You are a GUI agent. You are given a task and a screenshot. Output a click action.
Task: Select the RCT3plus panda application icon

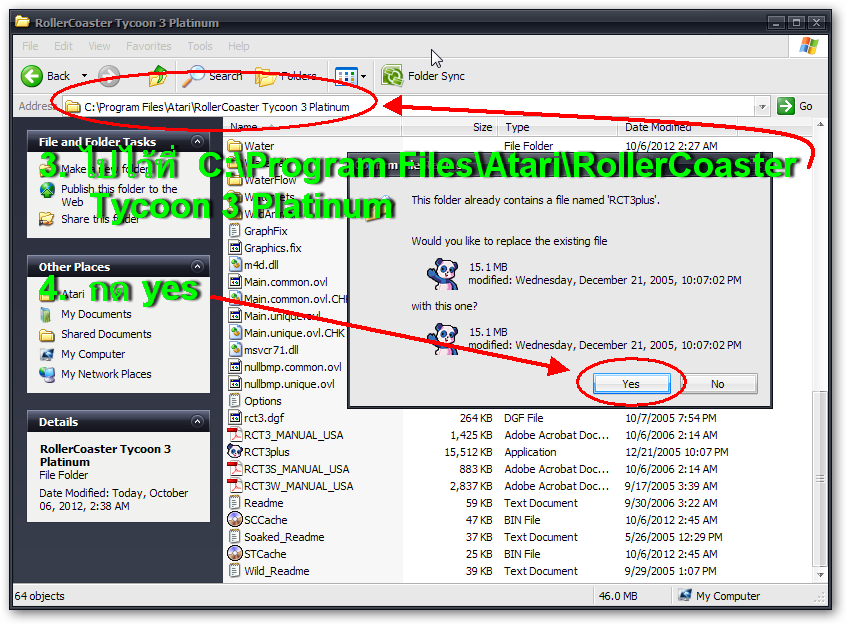pyautogui.click(x=234, y=452)
